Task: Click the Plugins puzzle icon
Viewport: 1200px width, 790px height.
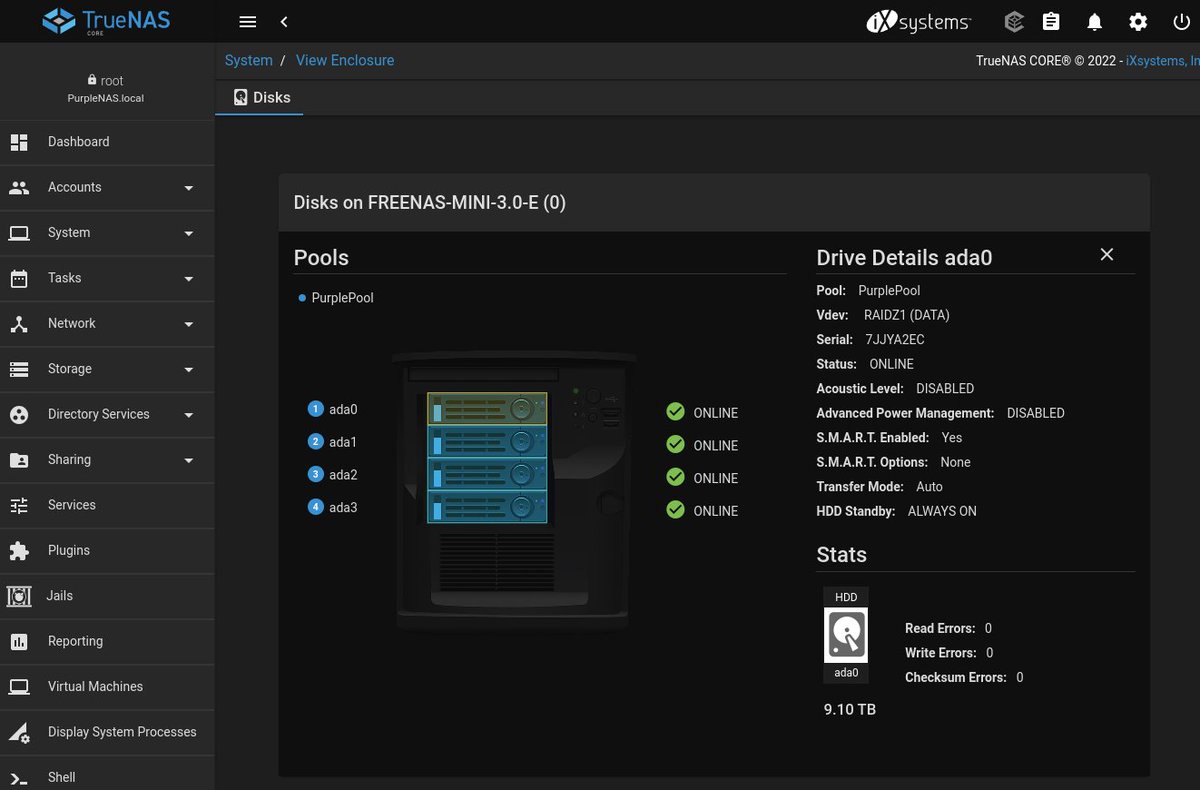Action: (x=19, y=550)
